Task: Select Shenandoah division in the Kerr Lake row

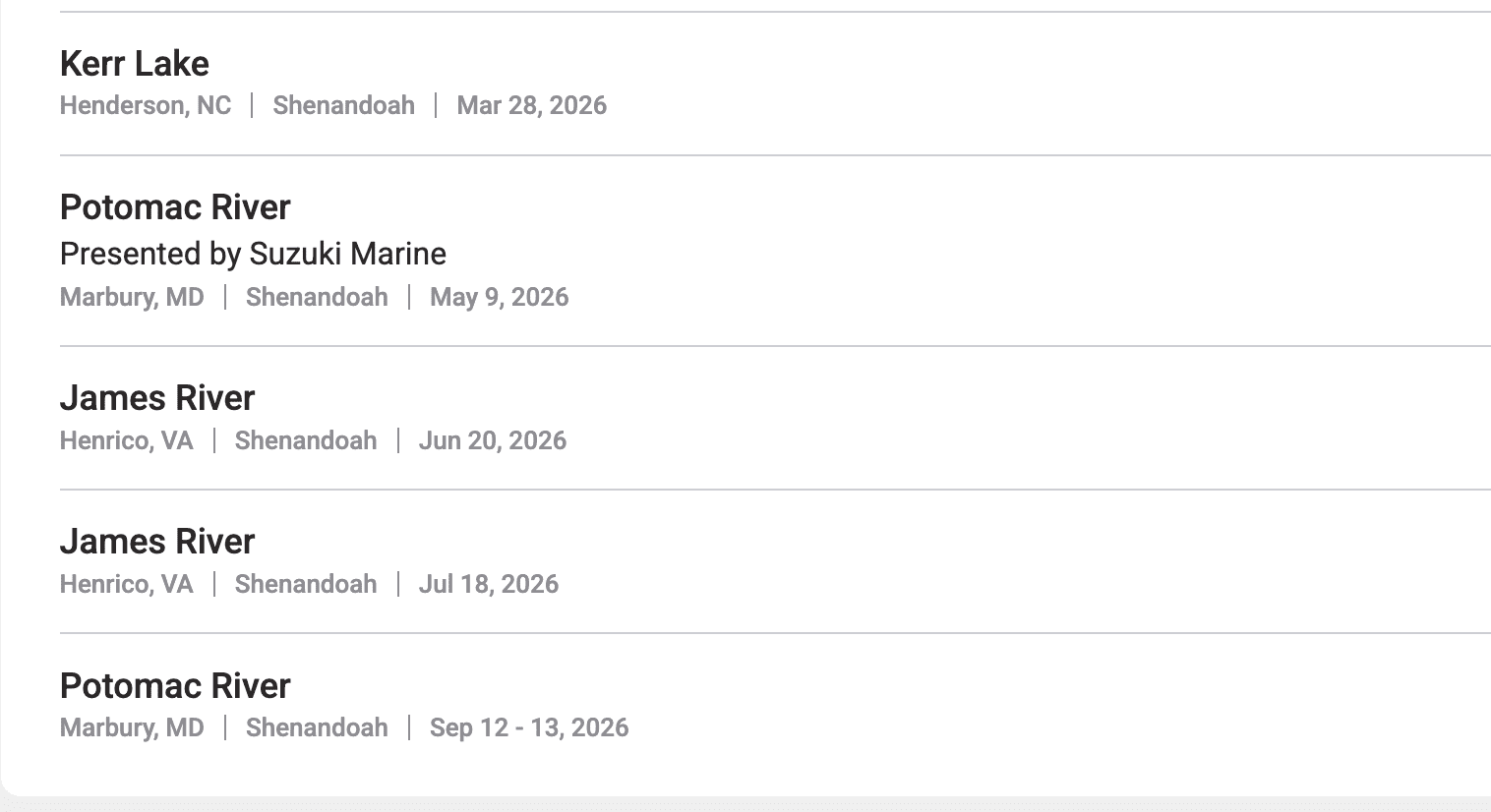Action: click(343, 105)
